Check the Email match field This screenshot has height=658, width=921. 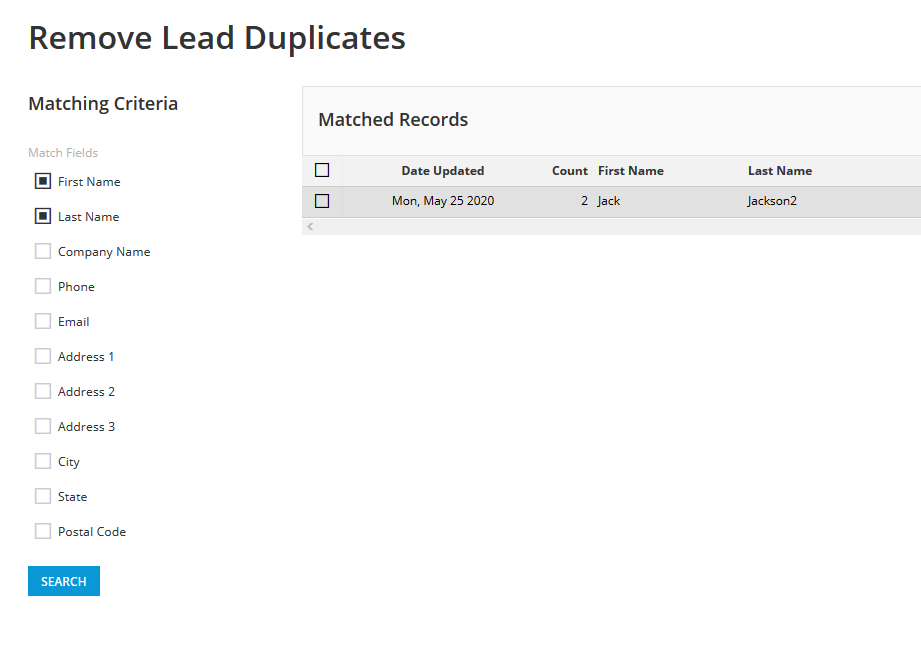click(x=43, y=321)
